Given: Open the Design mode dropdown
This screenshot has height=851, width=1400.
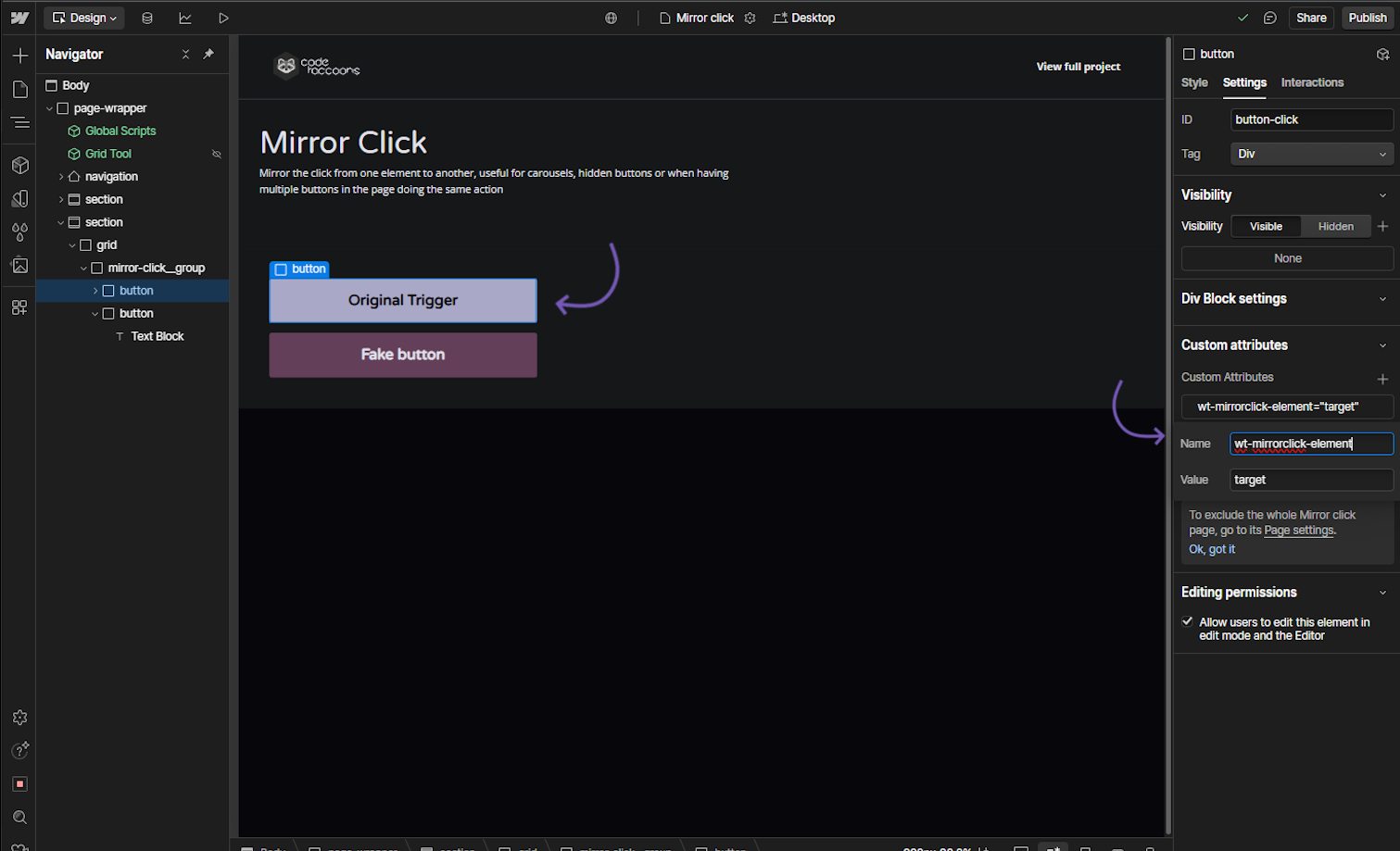Looking at the screenshot, I should [84, 18].
